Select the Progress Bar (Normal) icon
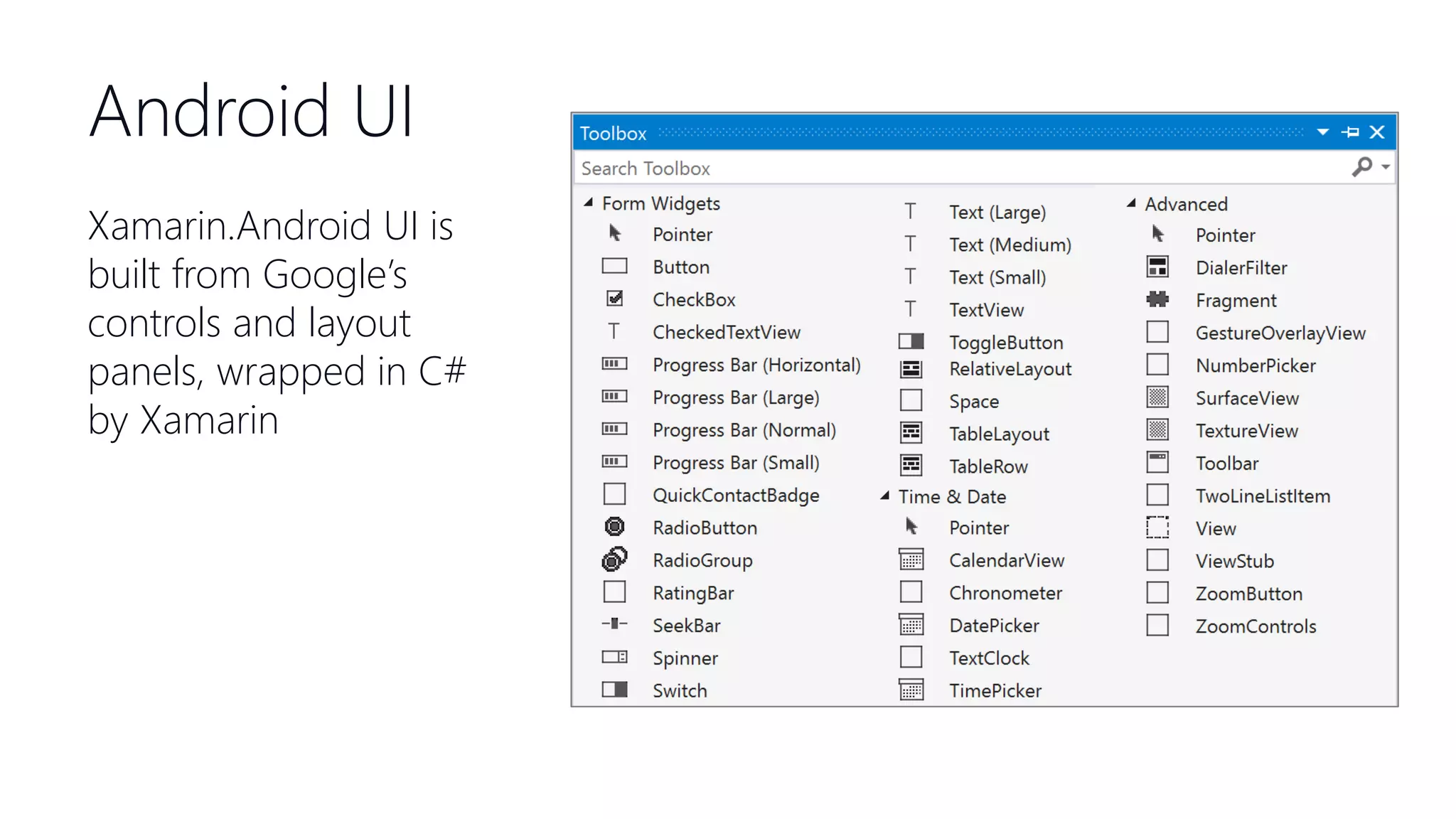The width and height of the screenshot is (1456, 819). click(615, 429)
